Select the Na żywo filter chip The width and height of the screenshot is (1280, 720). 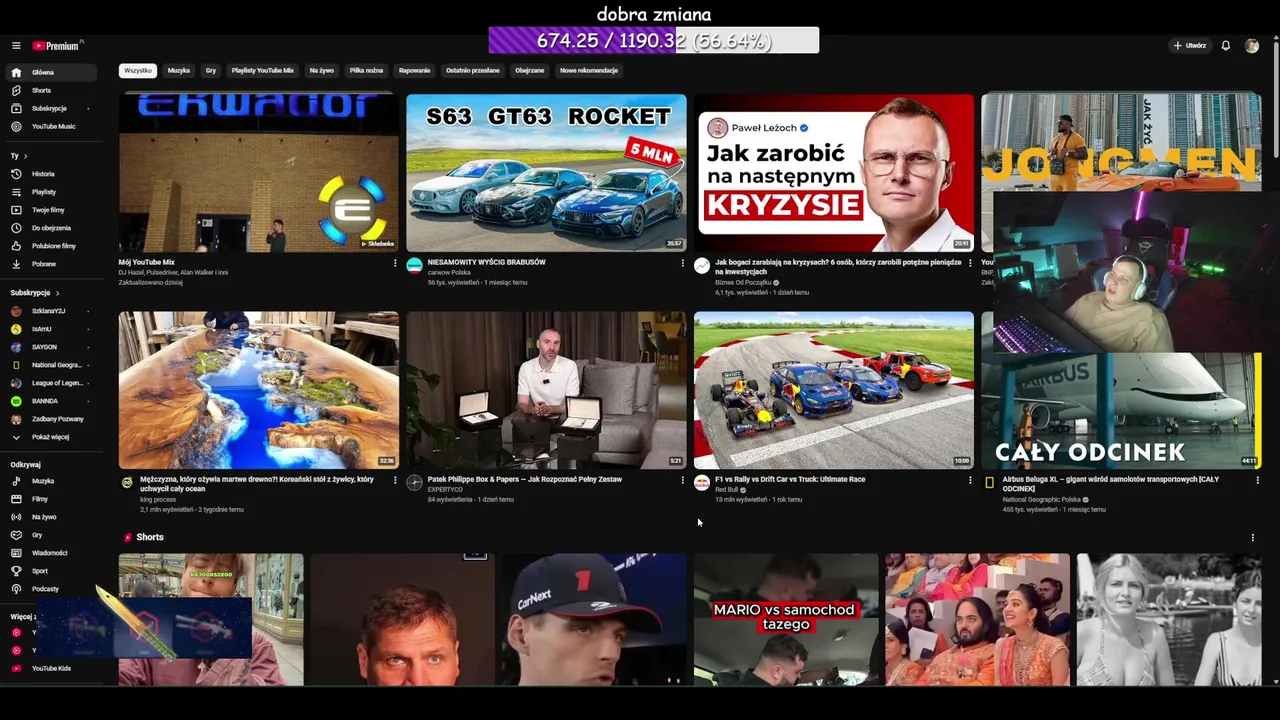pos(322,71)
